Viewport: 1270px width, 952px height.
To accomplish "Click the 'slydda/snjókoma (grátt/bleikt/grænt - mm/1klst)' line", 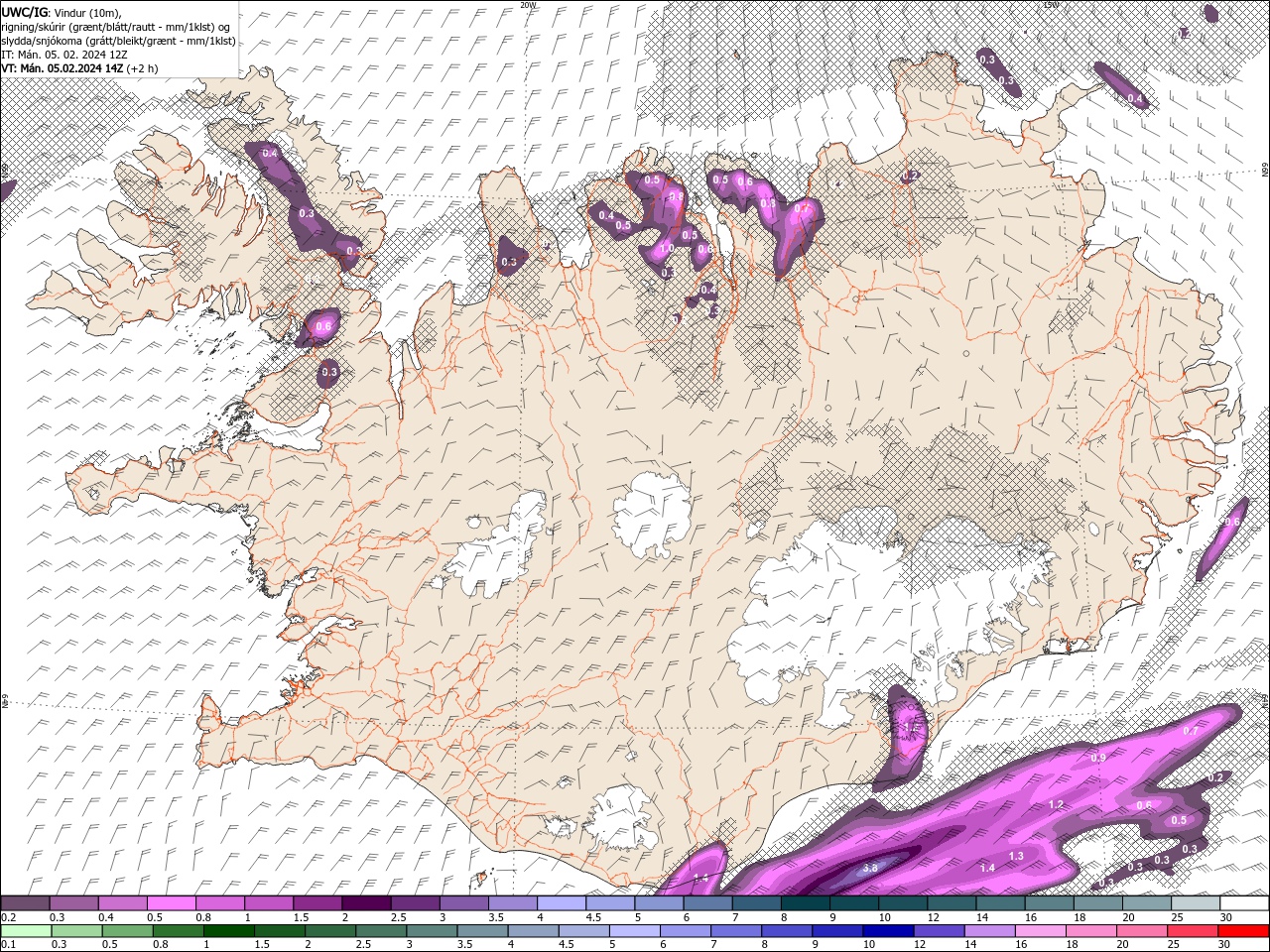I will [x=118, y=41].
